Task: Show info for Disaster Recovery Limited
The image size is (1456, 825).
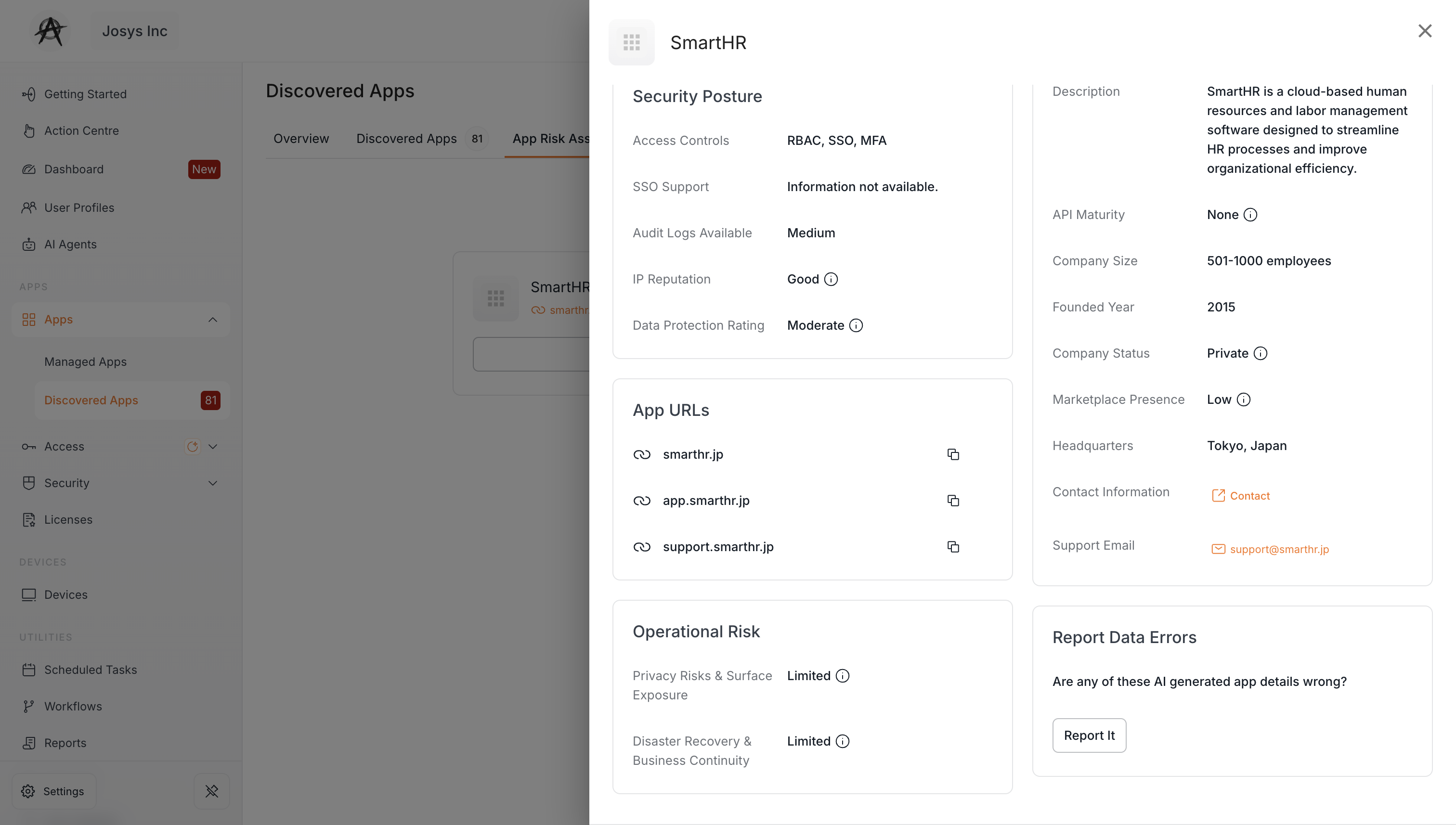Action: [x=842, y=741]
